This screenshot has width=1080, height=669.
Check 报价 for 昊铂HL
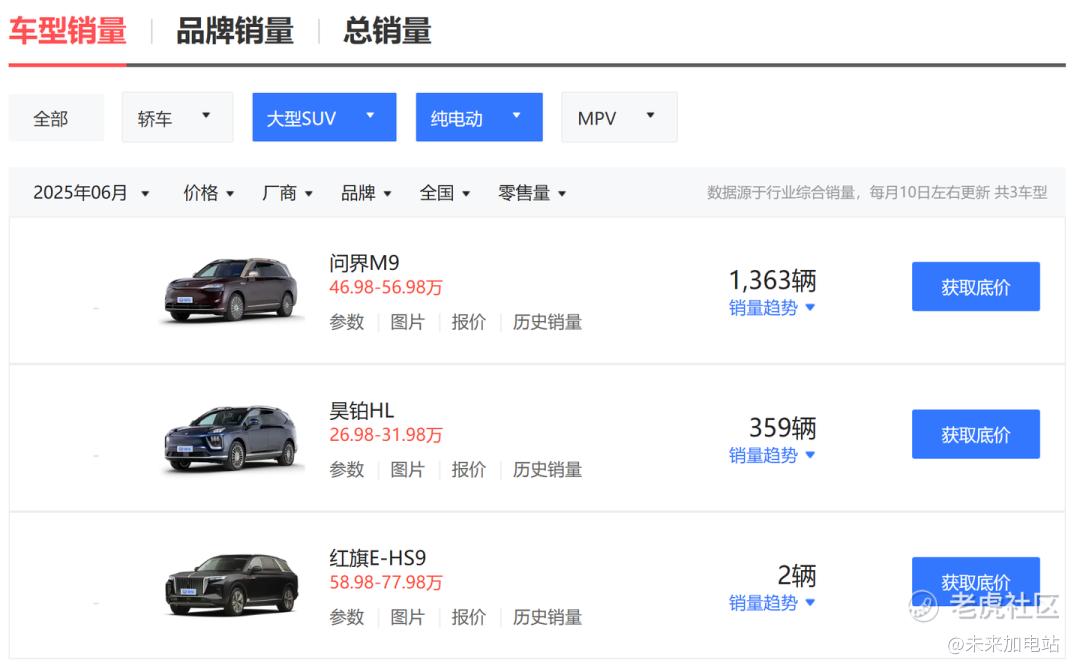coord(469,470)
